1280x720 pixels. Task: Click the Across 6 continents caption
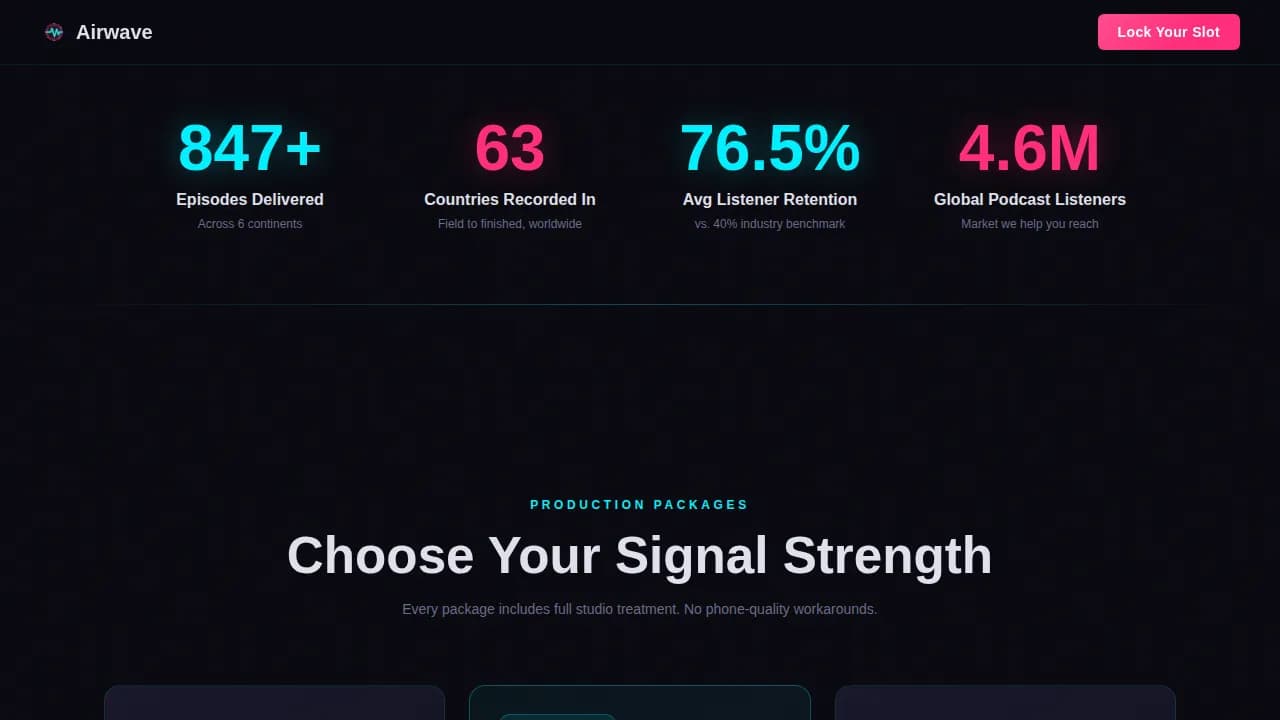click(250, 224)
